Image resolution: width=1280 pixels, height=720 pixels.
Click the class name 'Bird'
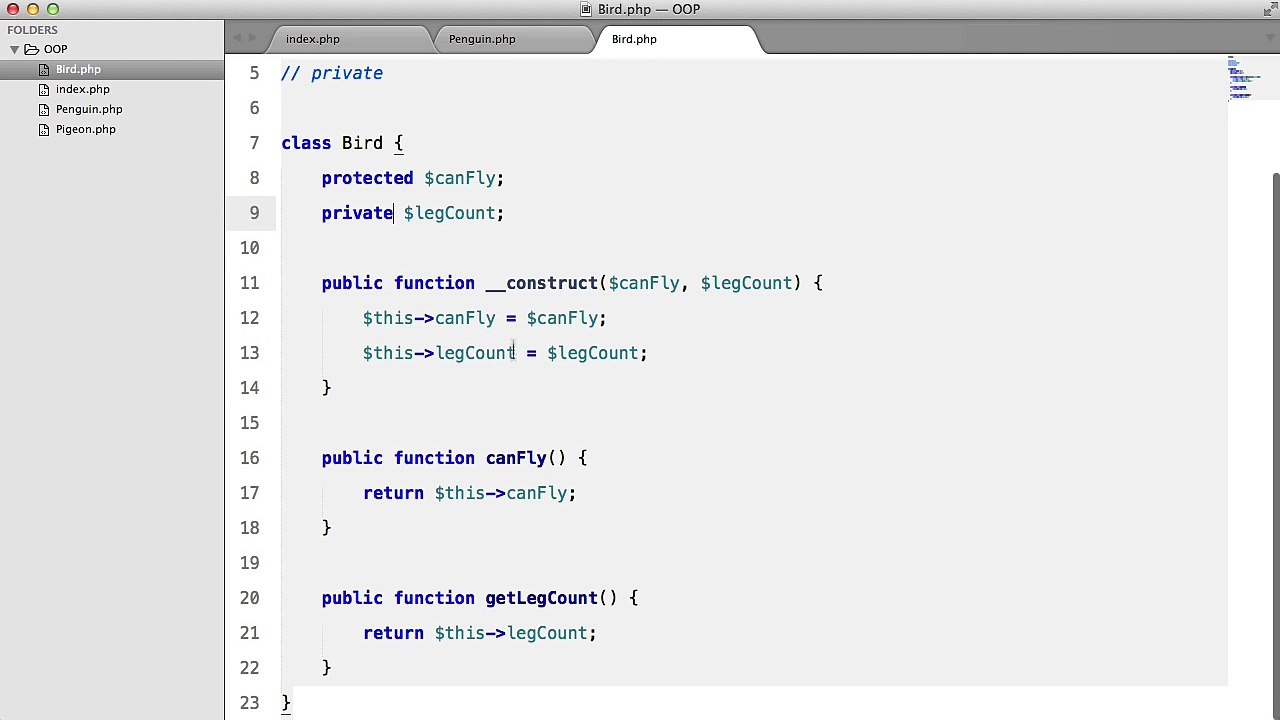pos(362,143)
